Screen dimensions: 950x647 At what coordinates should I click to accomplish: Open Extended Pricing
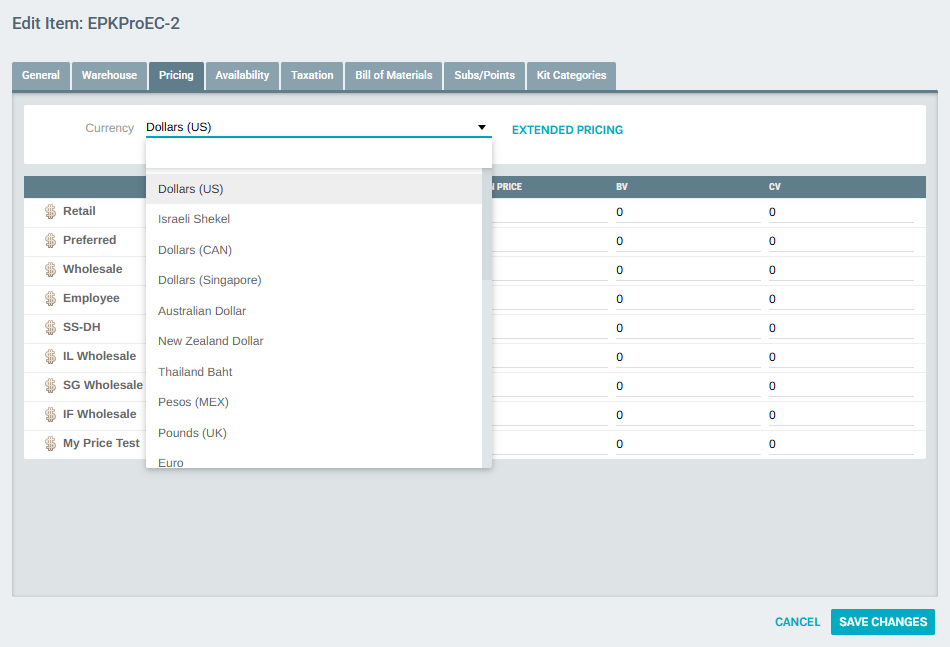[567, 129]
